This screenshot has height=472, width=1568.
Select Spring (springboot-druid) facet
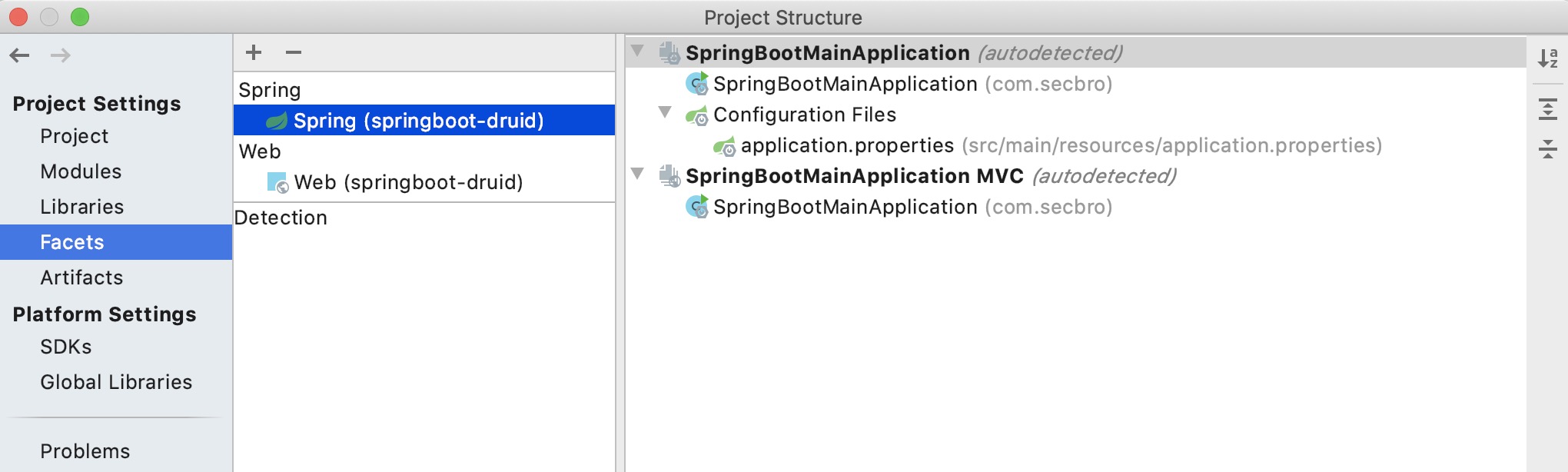pos(424,121)
